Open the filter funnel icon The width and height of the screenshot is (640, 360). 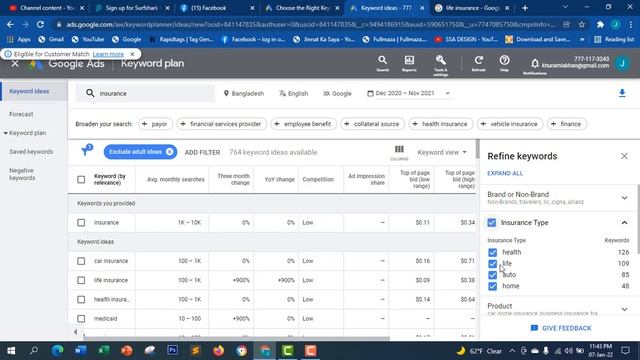[85, 151]
